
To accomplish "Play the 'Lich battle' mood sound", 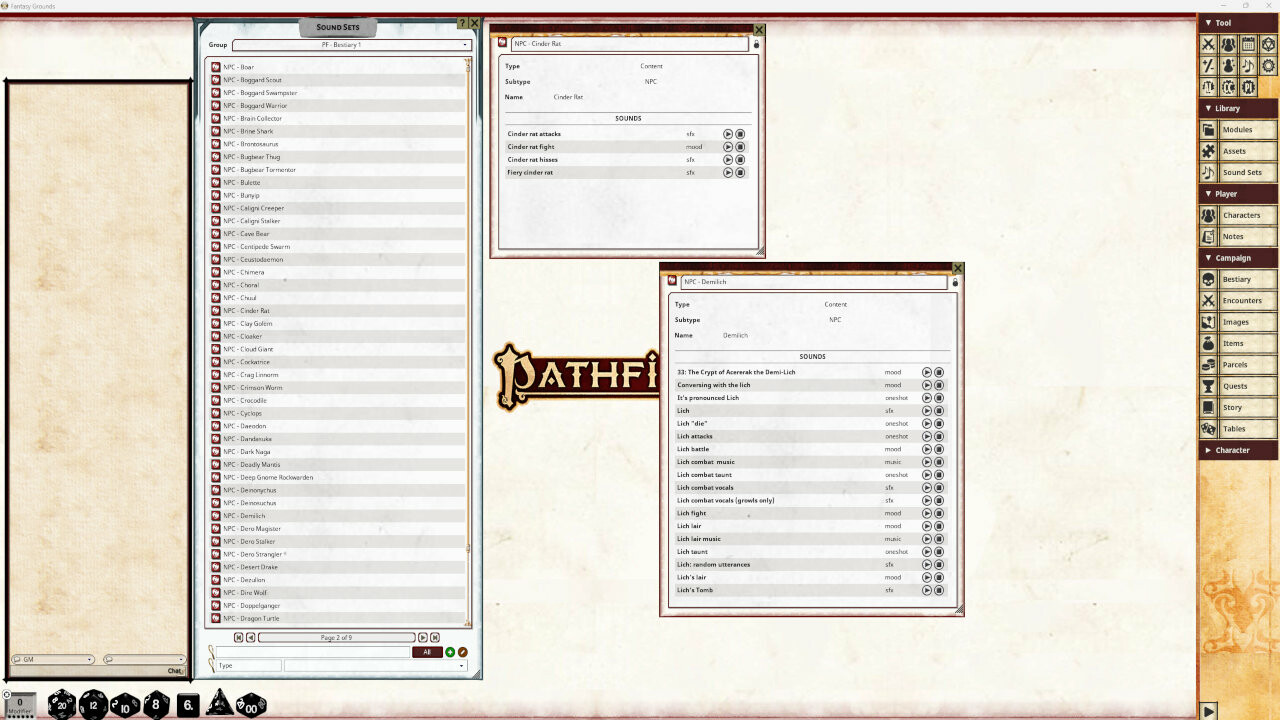I will 927,449.
